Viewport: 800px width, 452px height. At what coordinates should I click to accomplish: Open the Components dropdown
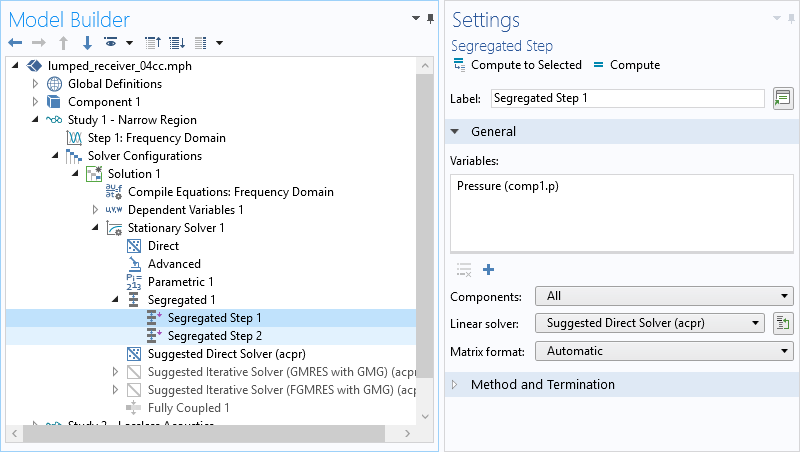(x=664, y=296)
